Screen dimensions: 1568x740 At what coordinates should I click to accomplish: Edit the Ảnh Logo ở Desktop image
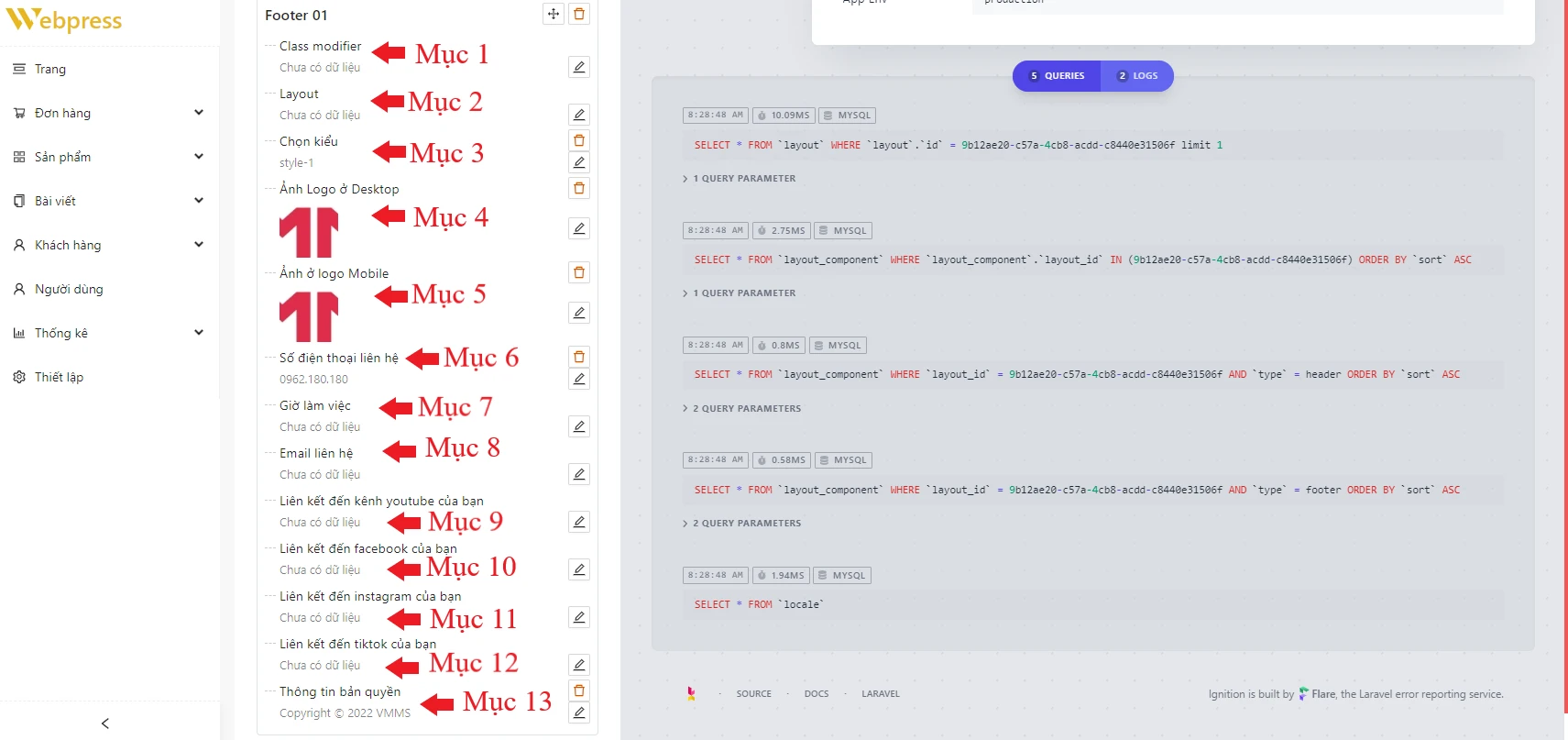pyautogui.click(x=579, y=228)
